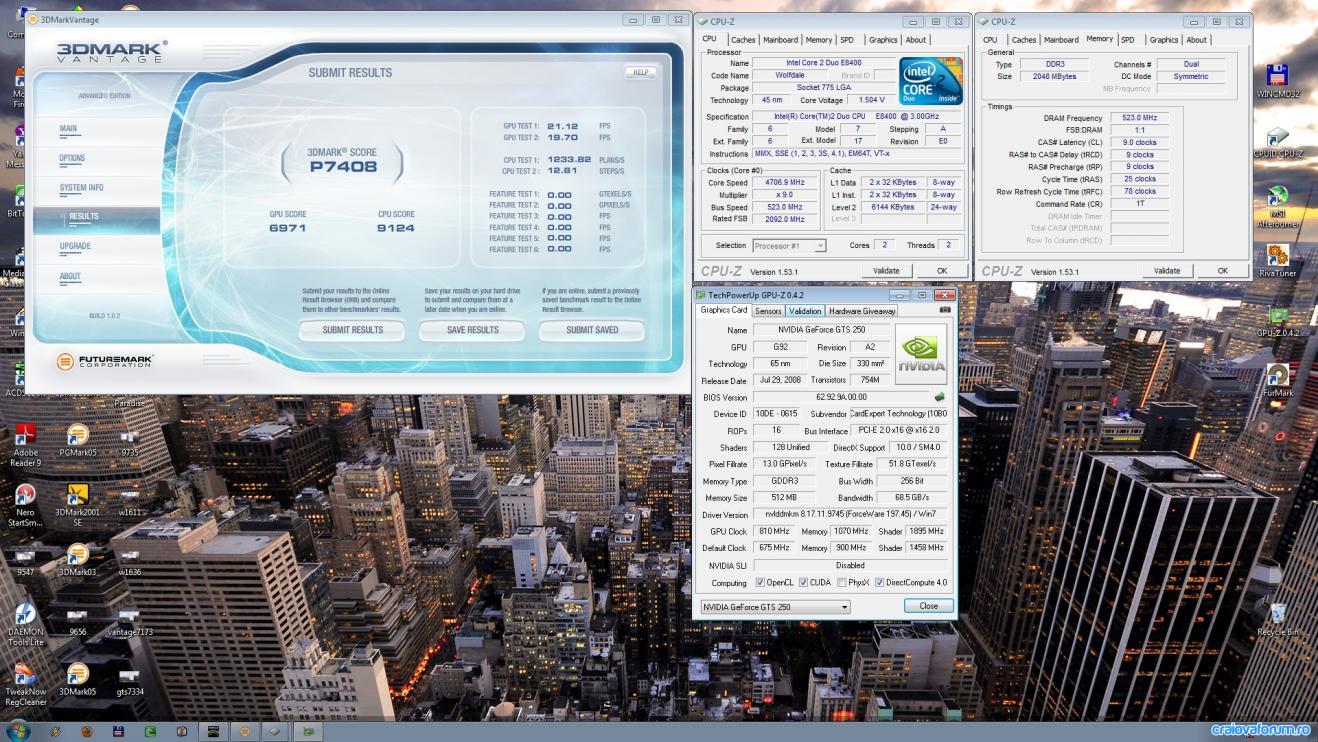This screenshot has width=1318, height=742.
Task: Click Validate in the CPU-Z Memory window
Action: (x=1167, y=271)
